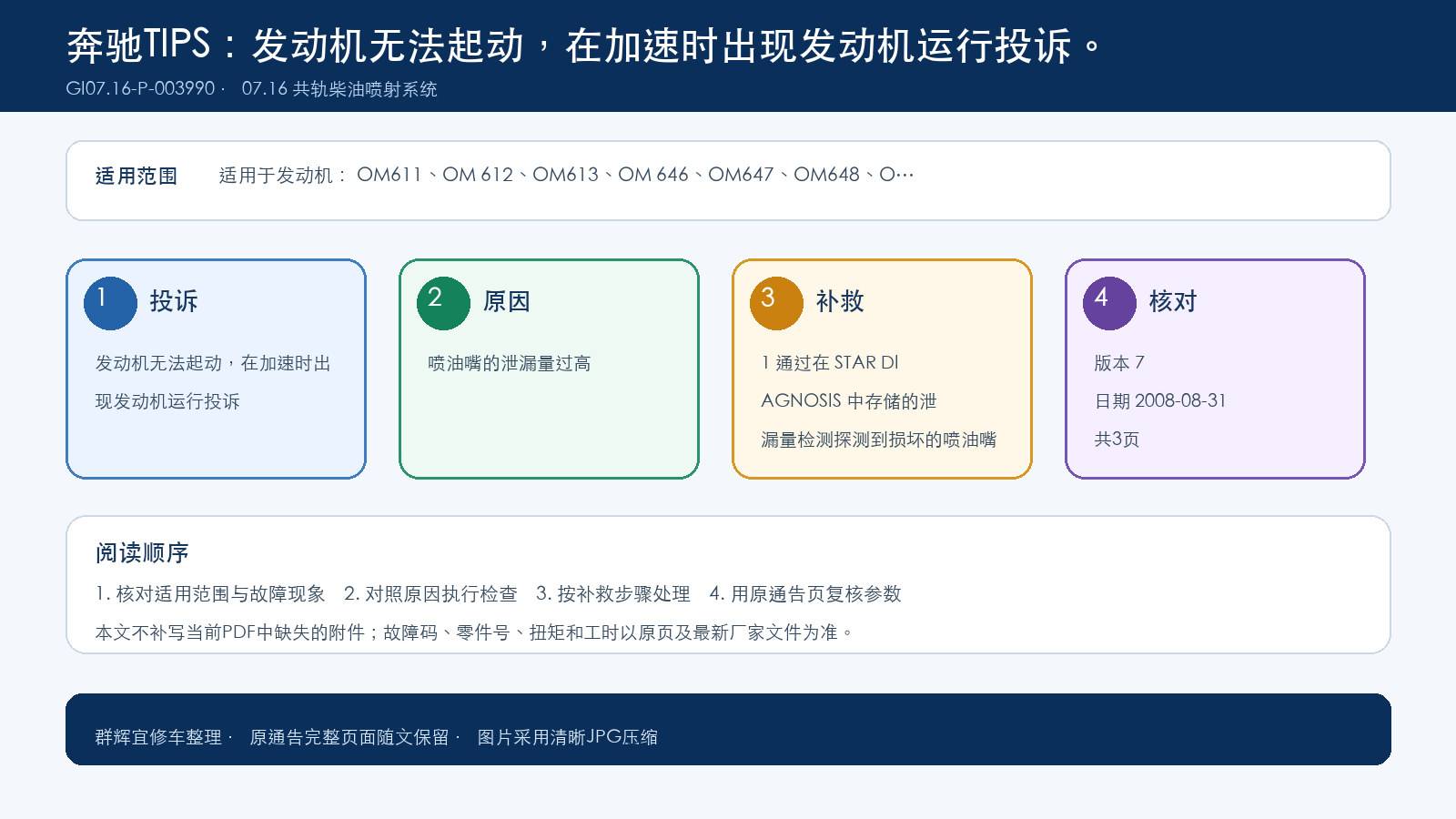Click the text 版本 7
Viewport: 1456px width, 819px height.
(x=1119, y=363)
